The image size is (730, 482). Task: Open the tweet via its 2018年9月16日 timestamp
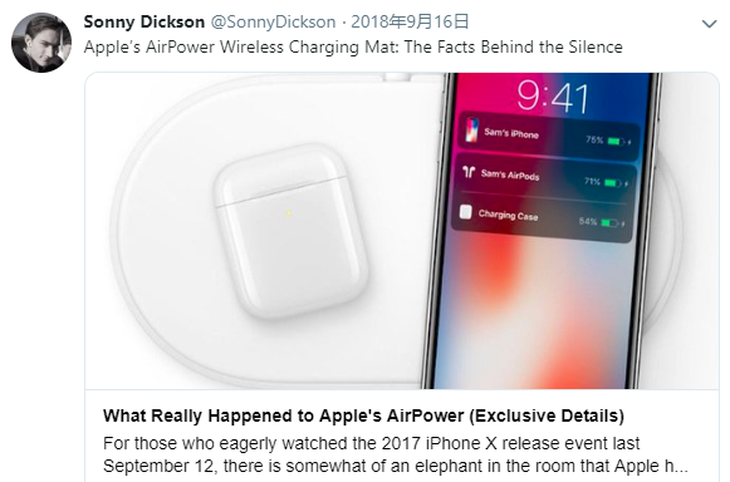click(x=409, y=22)
